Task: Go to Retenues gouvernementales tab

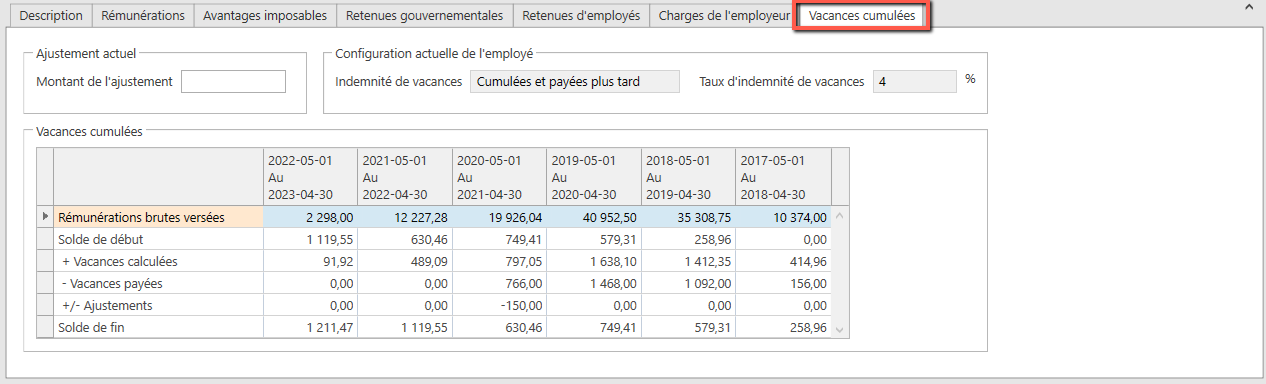Action: pos(424,16)
